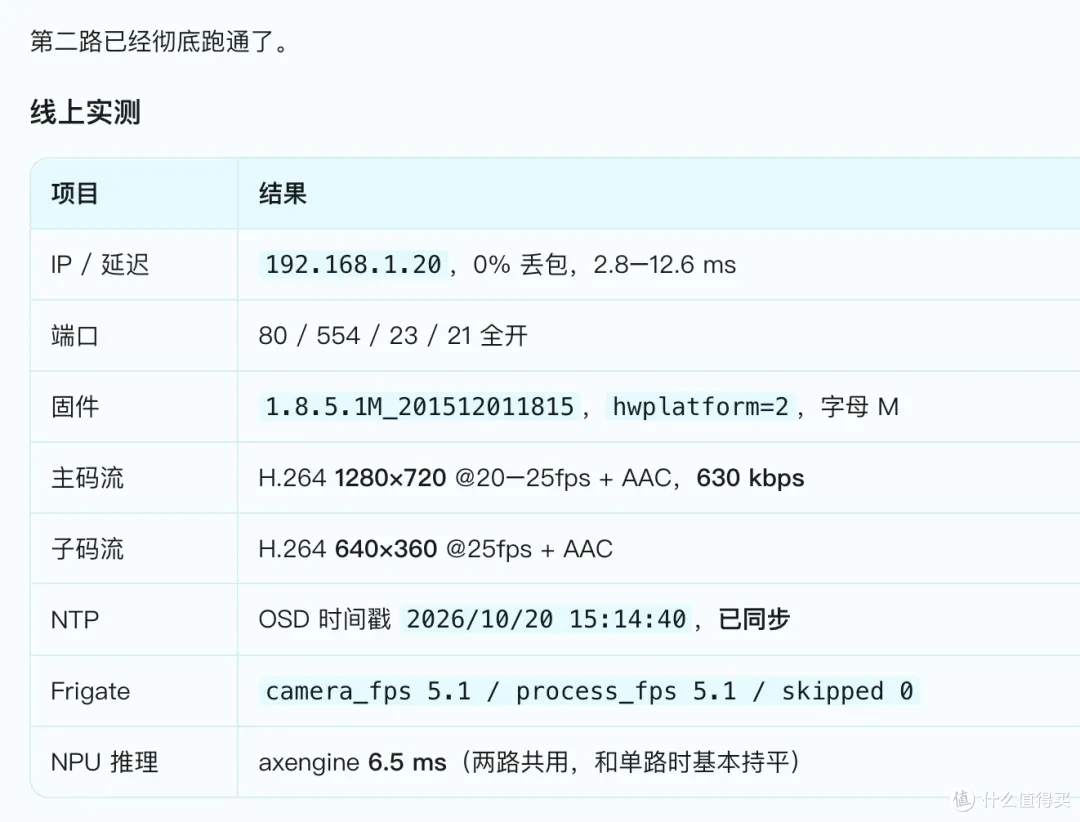Image resolution: width=1080 pixels, height=822 pixels.
Task: Select timestamp '2026/10/20 15:14:40'
Action: tap(546, 619)
